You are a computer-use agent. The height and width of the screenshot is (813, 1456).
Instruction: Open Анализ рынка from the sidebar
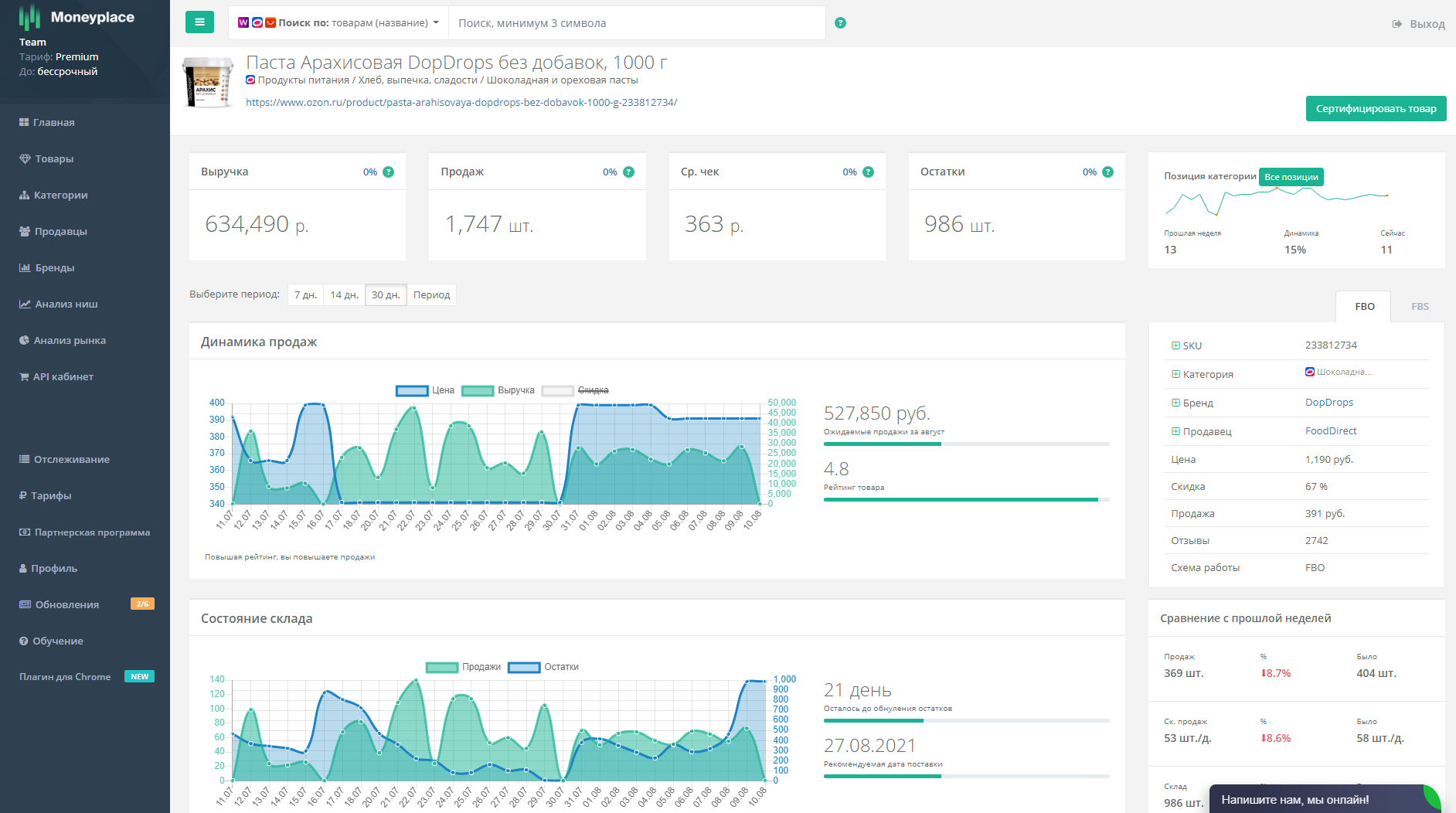pos(70,340)
